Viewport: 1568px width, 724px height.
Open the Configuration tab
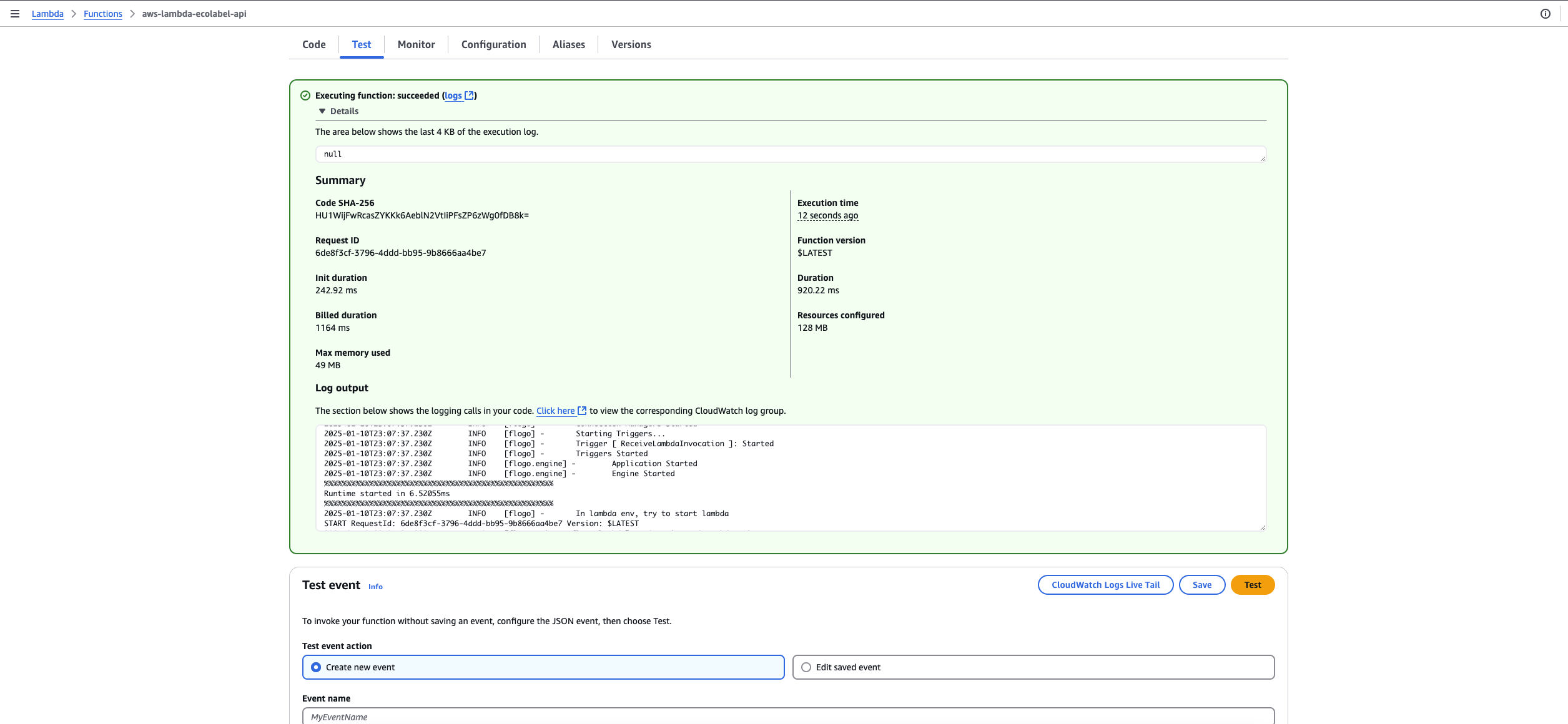coord(494,44)
